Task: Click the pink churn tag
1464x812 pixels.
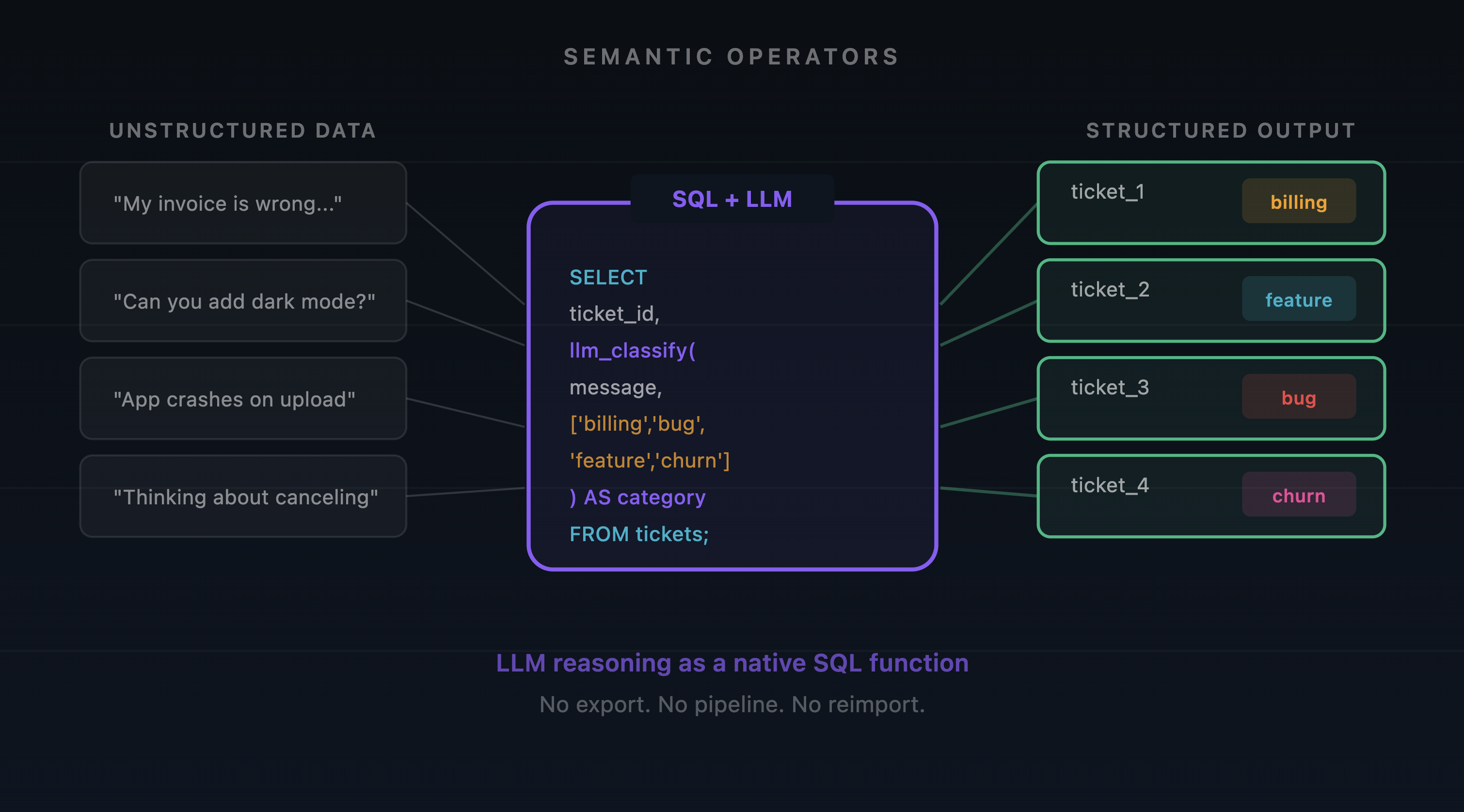Action: (1298, 495)
